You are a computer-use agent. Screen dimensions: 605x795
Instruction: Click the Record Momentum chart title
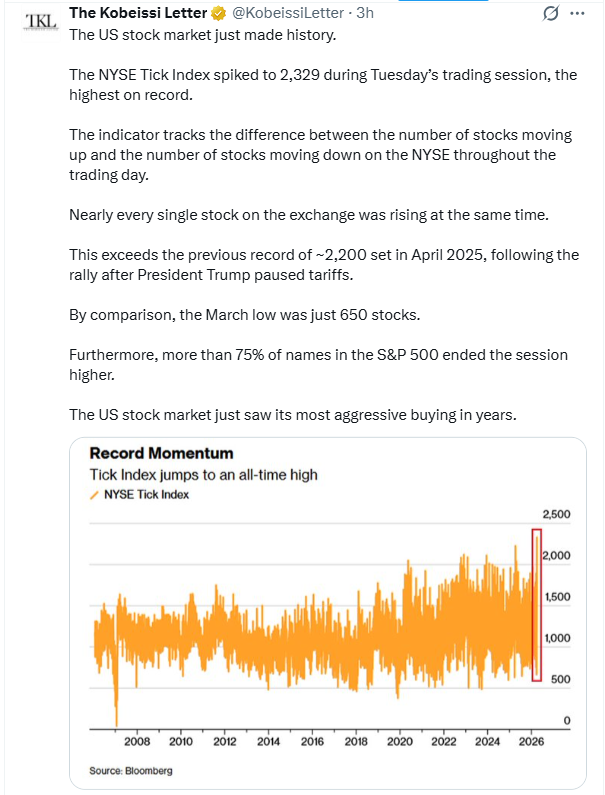(x=161, y=454)
